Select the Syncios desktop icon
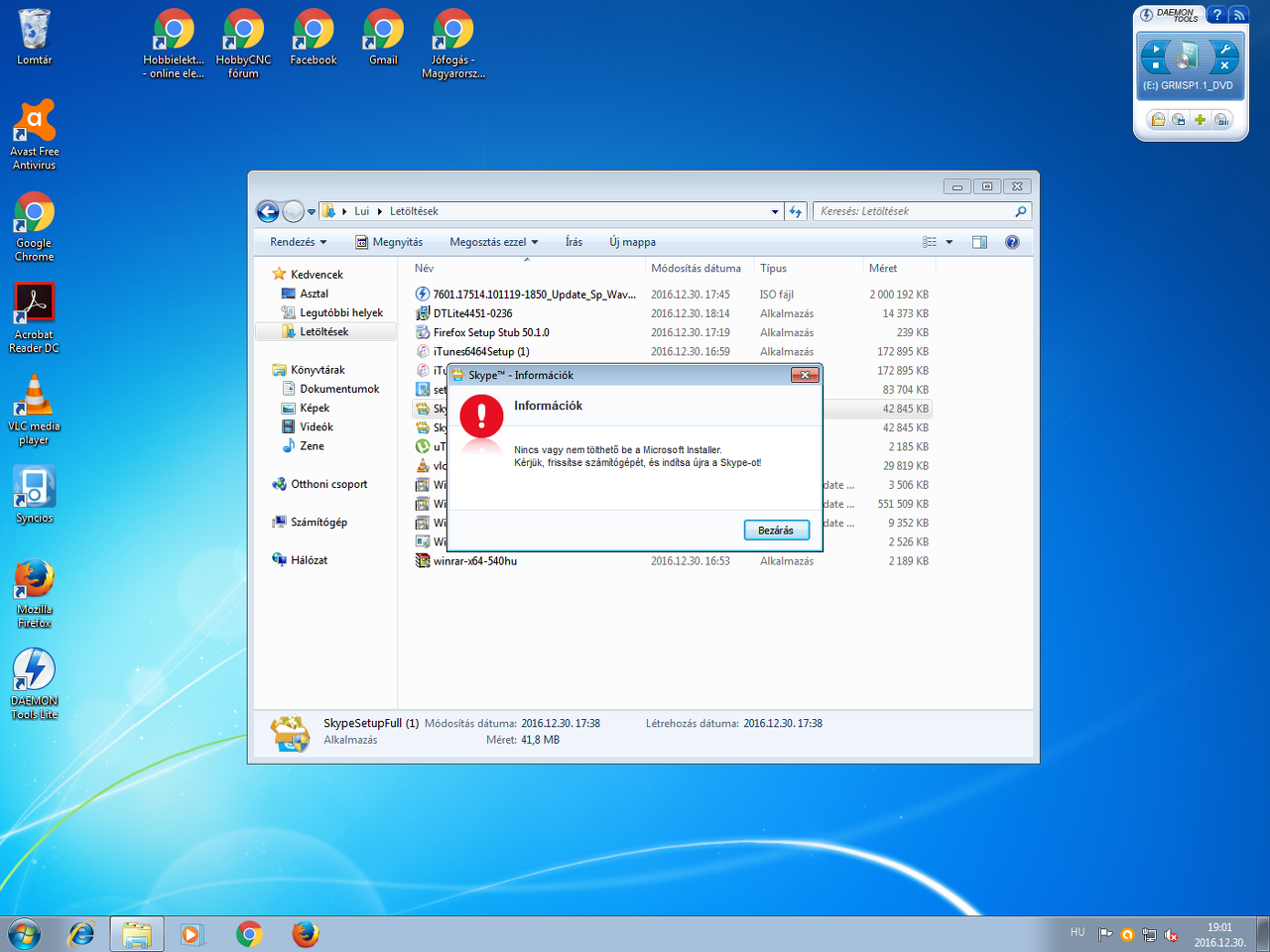The image size is (1270, 952). click(x=34, y=495)
